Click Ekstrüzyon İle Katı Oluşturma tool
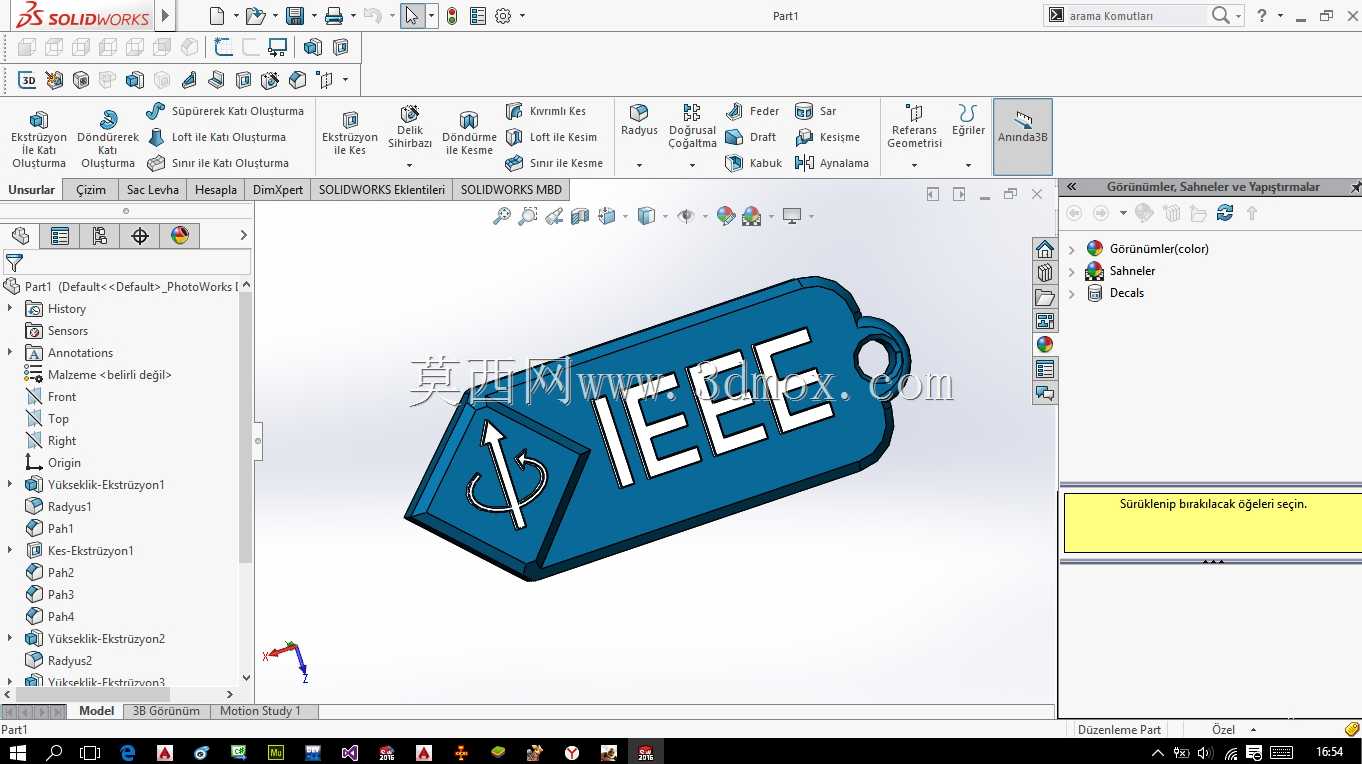 (39, 138)
